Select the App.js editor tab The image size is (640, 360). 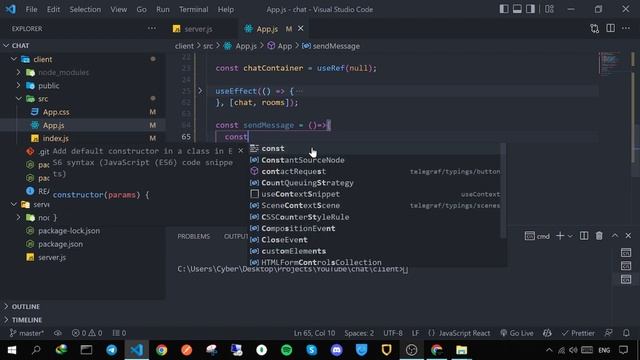point(267,29)
